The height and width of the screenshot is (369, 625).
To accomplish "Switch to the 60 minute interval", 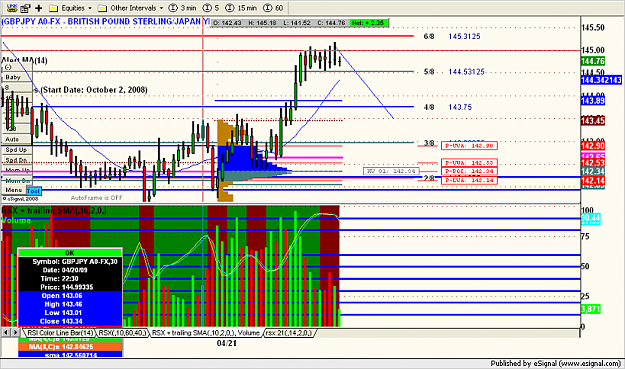I will (273, 8).
